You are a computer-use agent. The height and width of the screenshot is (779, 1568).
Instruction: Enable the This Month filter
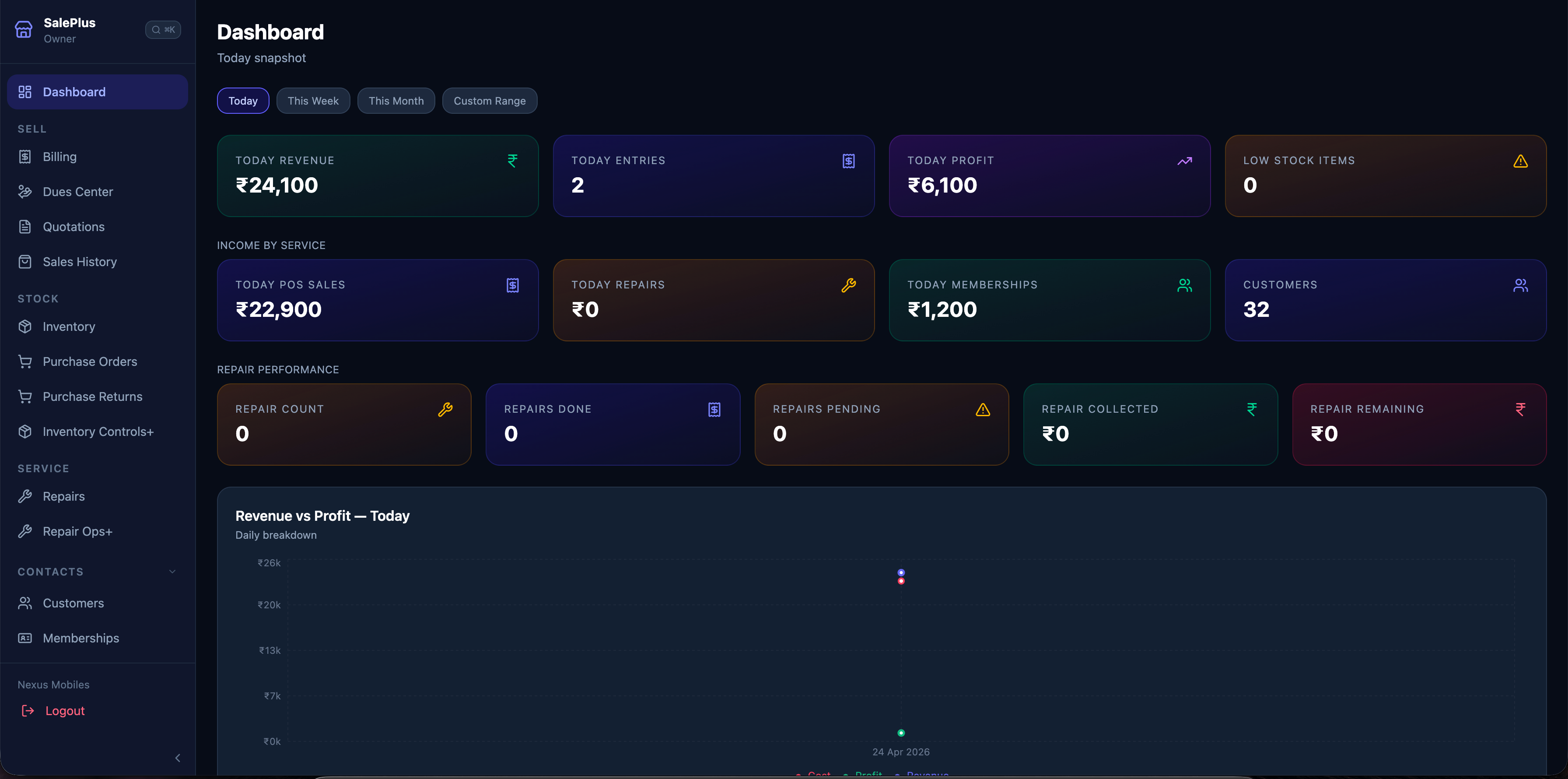[396, 101]
